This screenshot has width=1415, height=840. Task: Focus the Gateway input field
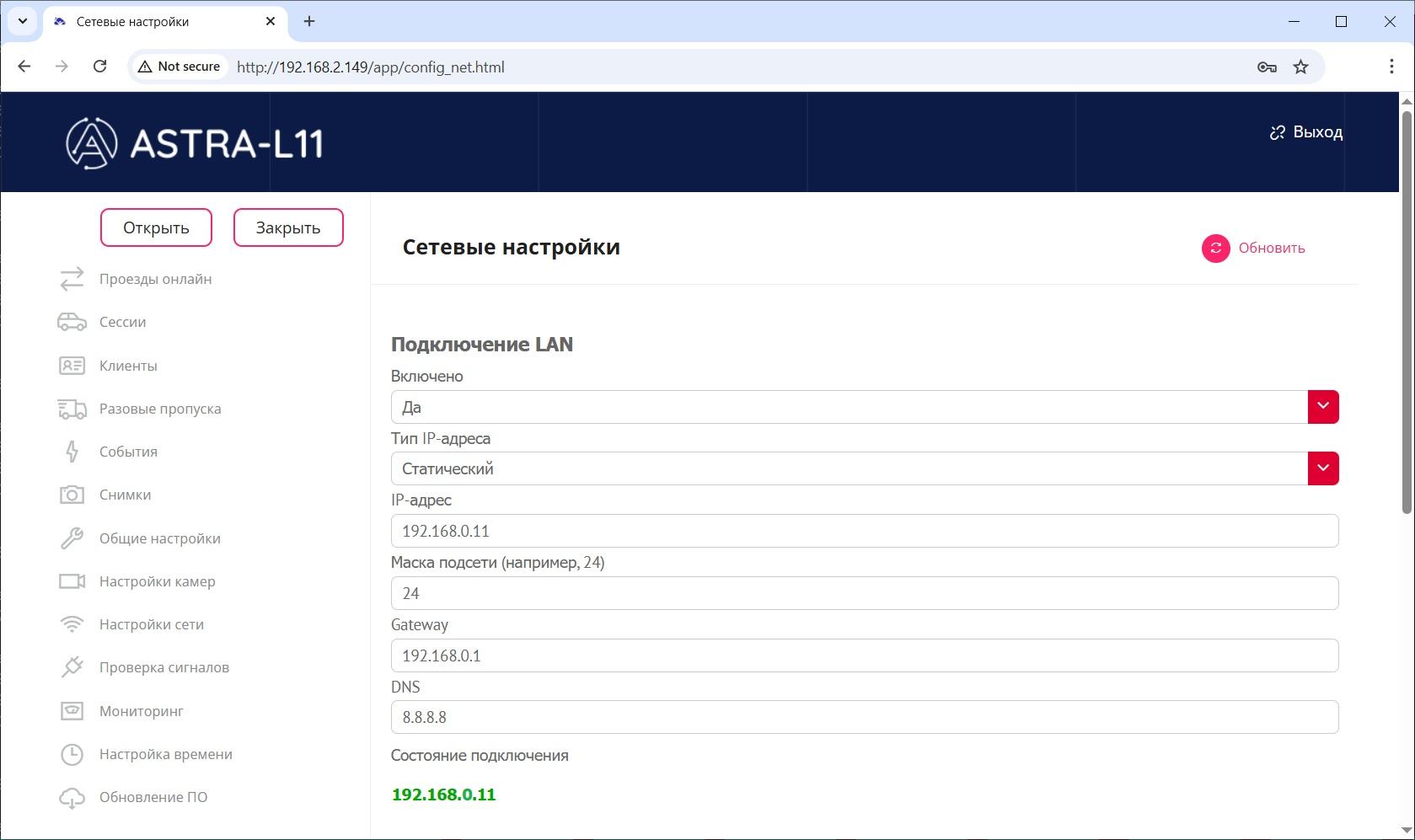coord(865,655)
